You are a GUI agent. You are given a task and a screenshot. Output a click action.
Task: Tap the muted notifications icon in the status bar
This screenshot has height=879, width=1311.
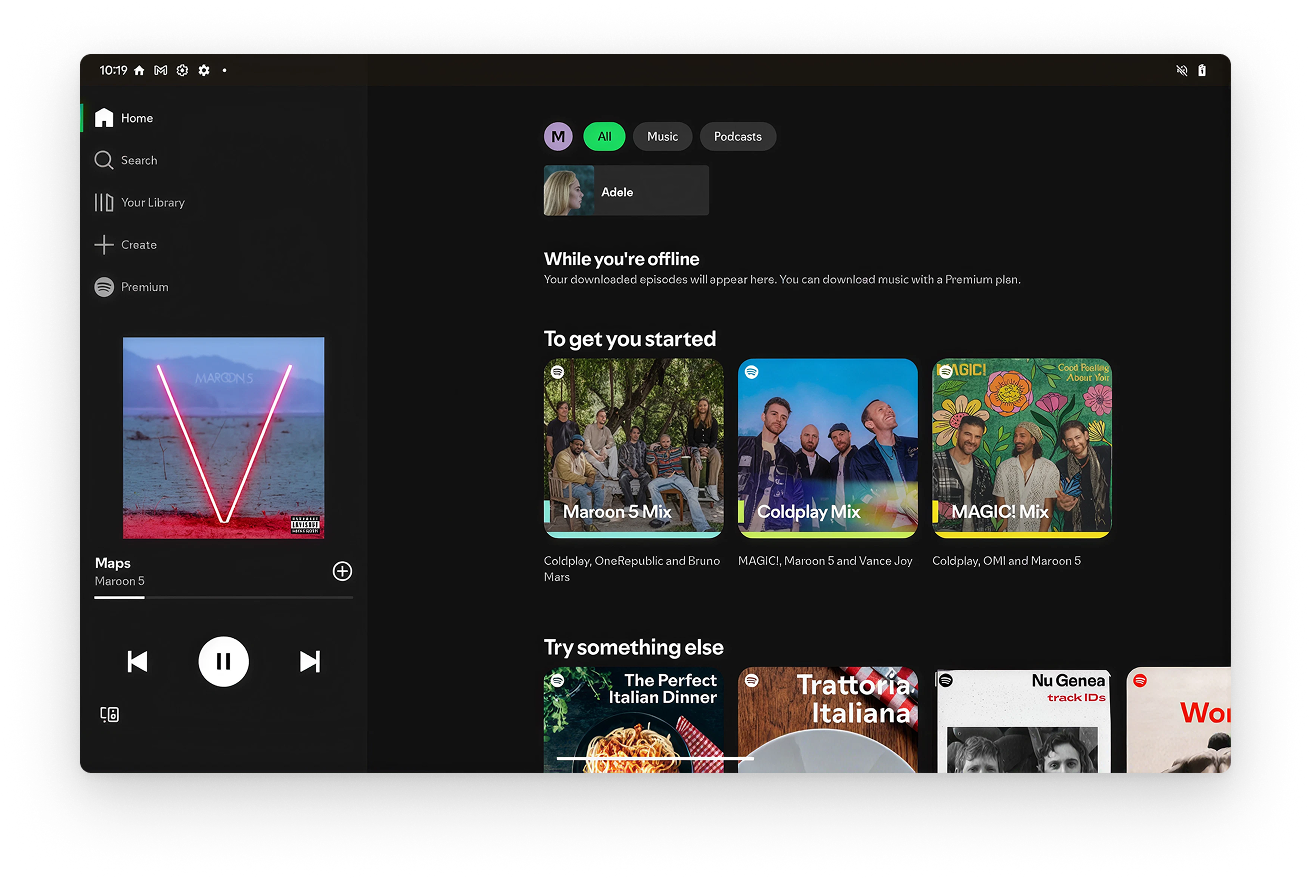[1182, 71]
